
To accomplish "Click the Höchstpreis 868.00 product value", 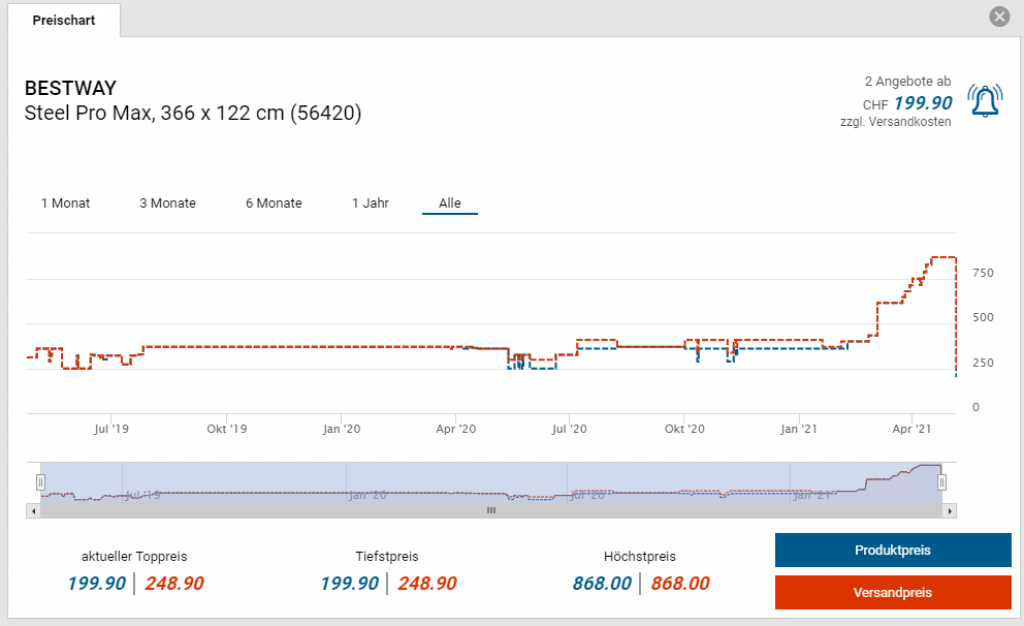I will 602,584.
